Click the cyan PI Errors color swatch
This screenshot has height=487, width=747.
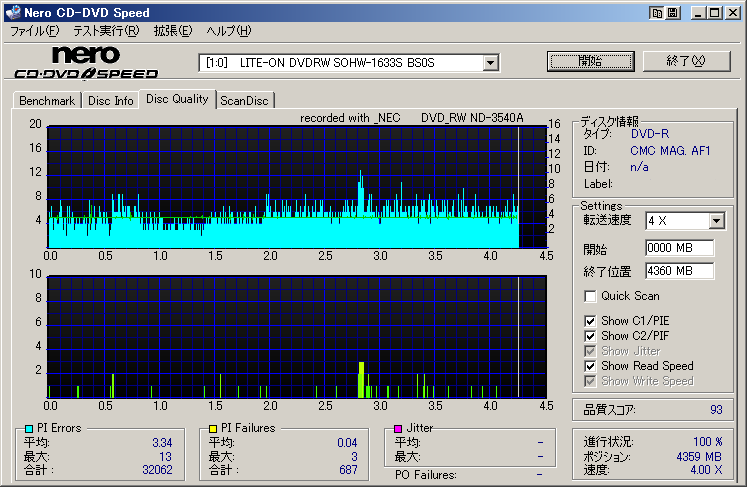click(x=29, y=429)
